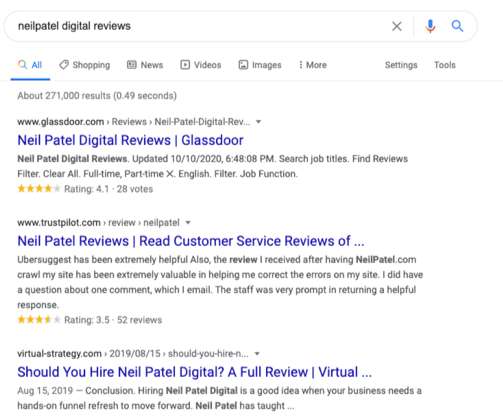Clear the search query with the X icon
This screenshot has width=503, height=420.
[396, 26]
